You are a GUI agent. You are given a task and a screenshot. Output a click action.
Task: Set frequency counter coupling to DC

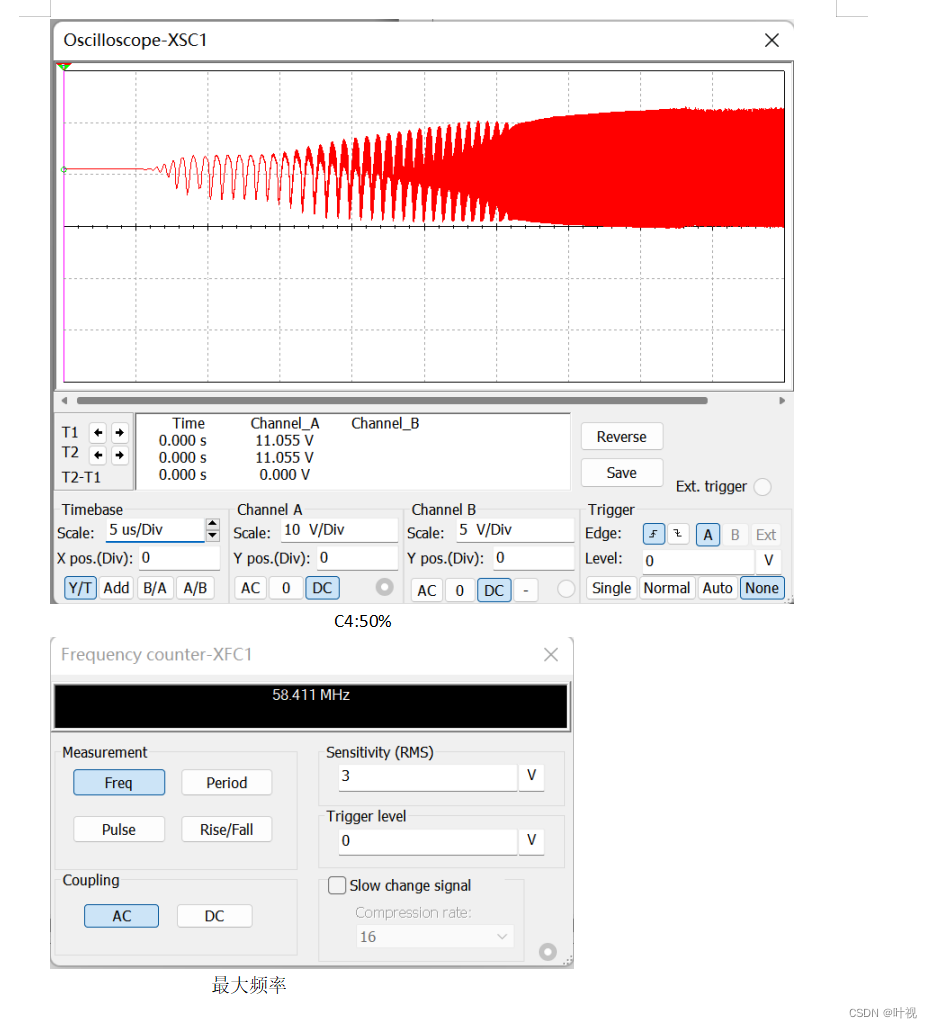pyautogui.click(x=214, y=916)
